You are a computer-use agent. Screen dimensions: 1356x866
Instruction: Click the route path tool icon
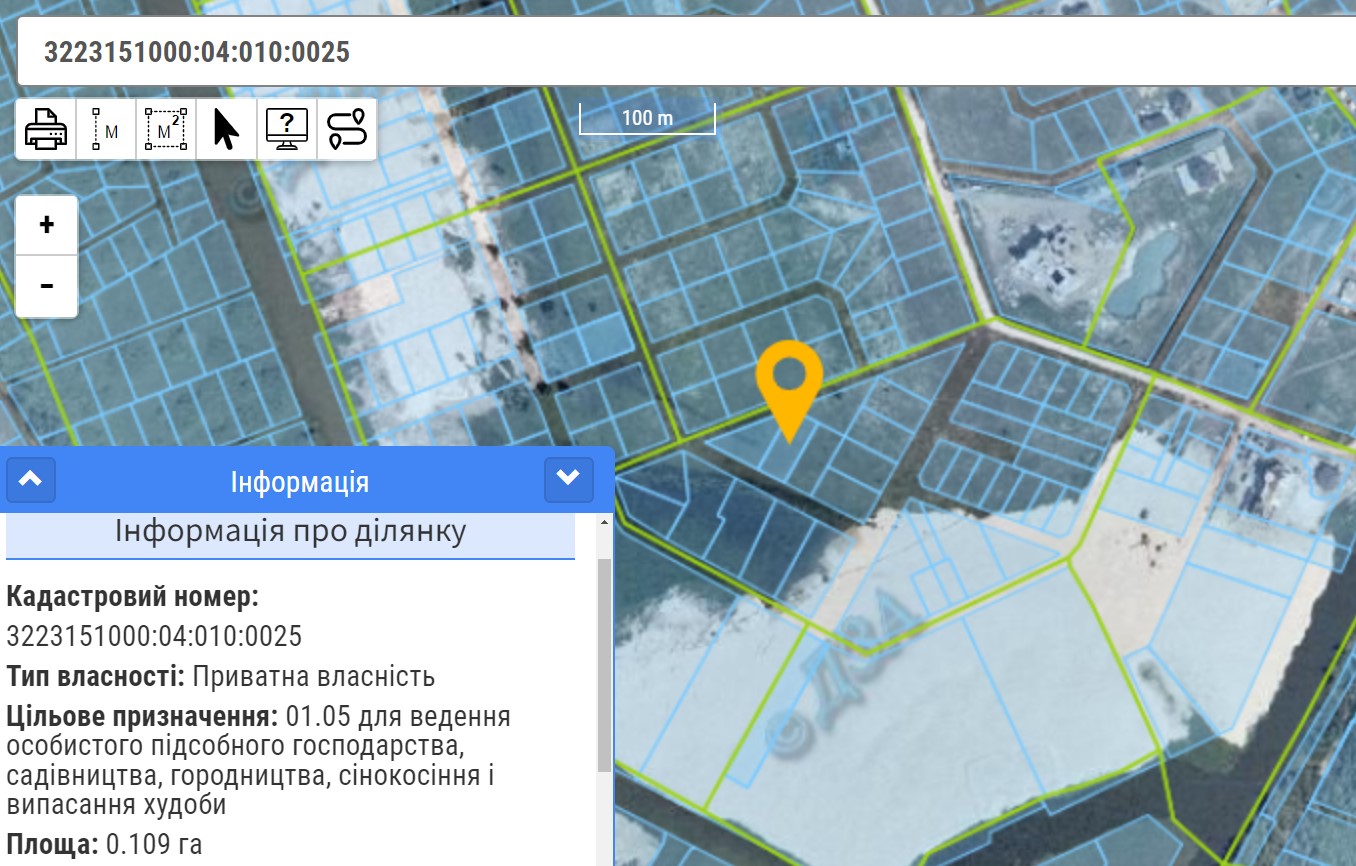(x=347, y=129)
